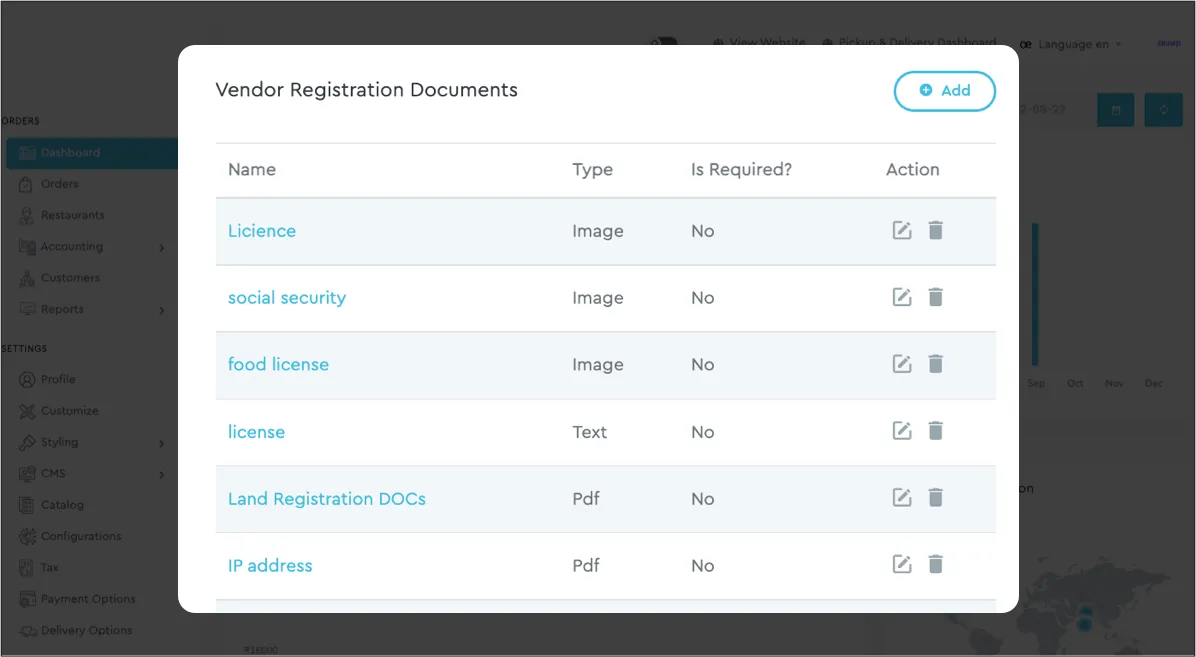The image size is (1196, 657).
Task: Click trash icon for license row
Action: point(935,432)
